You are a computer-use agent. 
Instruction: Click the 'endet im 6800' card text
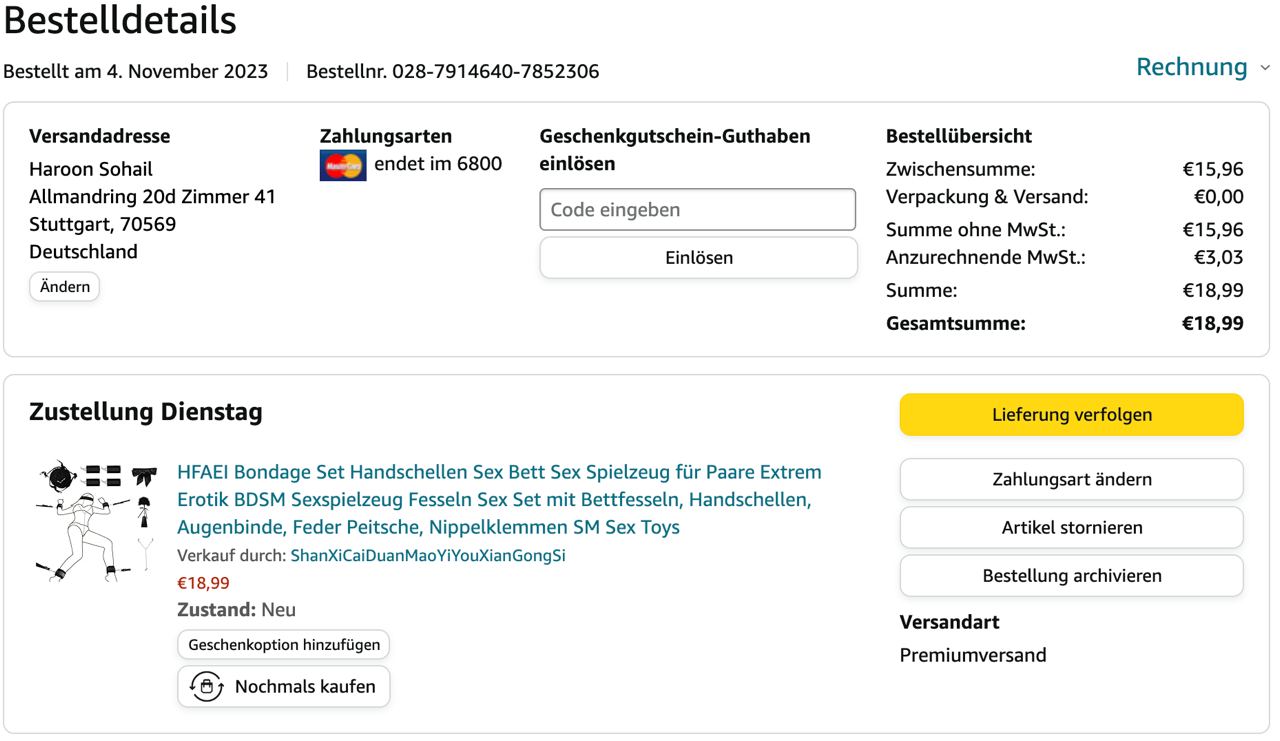[438, 164]
